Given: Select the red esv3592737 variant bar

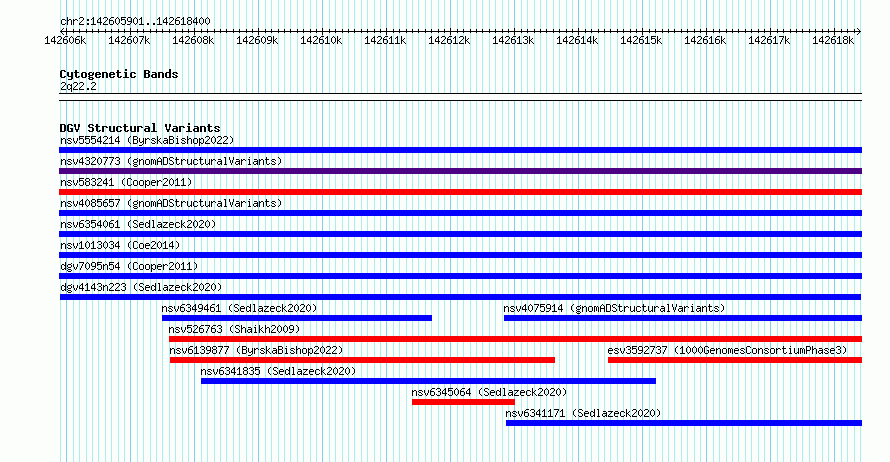Looking at the screenshot, I should [x=734, y=360].
